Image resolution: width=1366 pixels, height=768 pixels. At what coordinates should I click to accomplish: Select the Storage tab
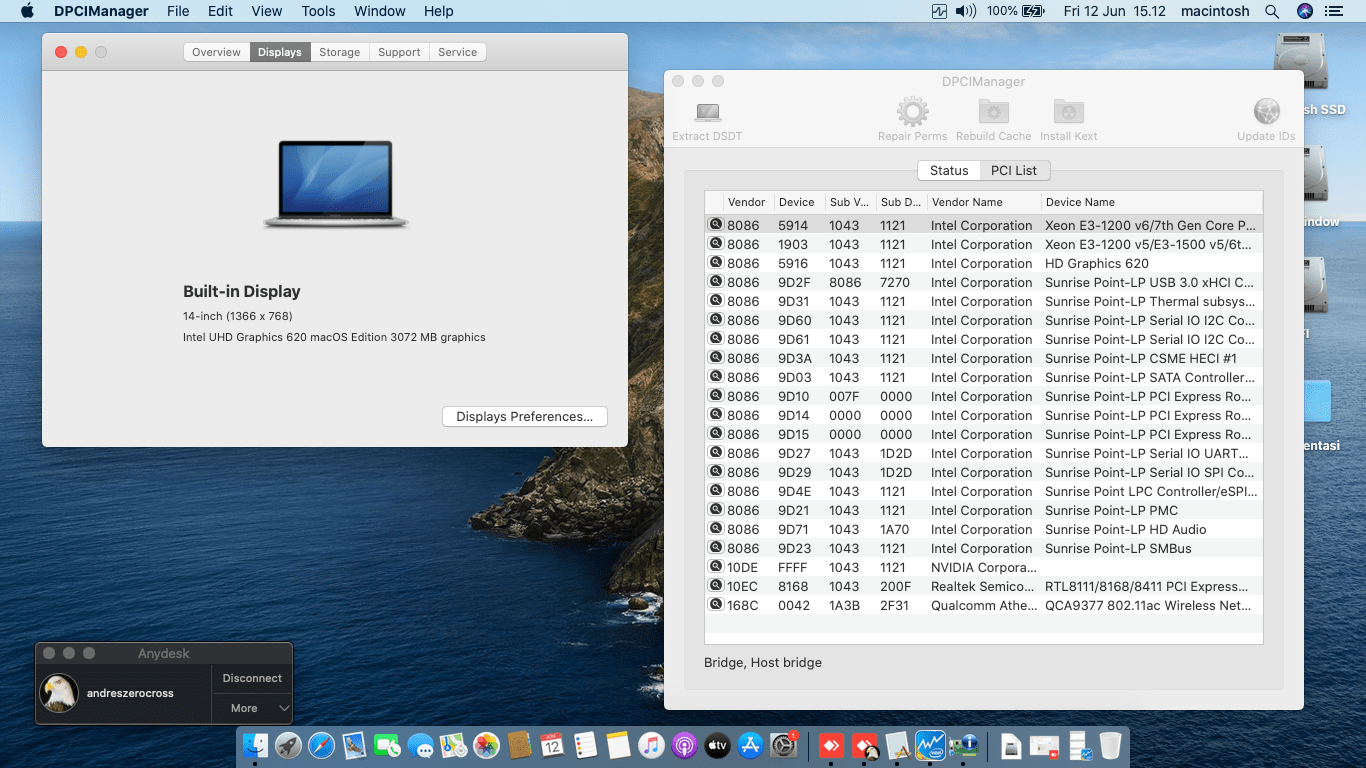coord(339,52)
